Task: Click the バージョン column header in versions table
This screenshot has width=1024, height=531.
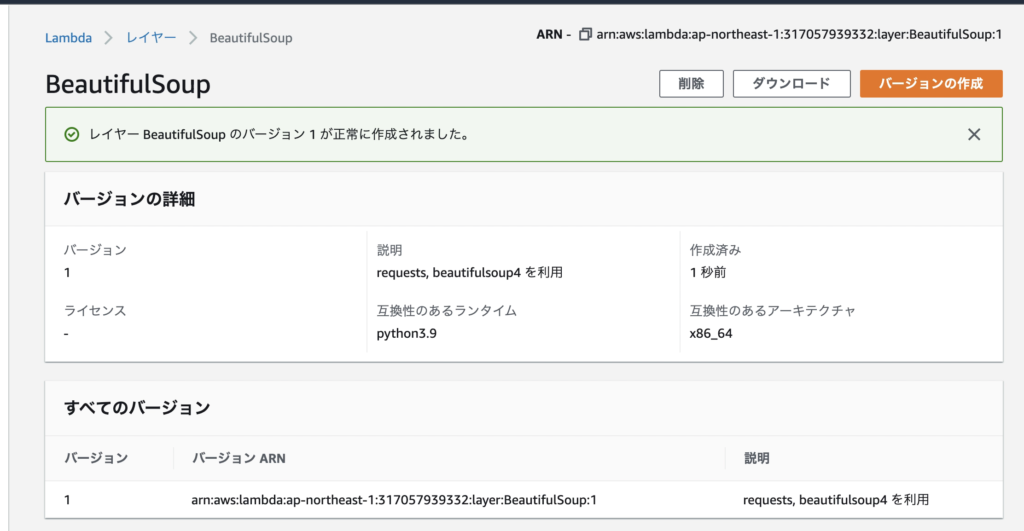Action: 96,459
